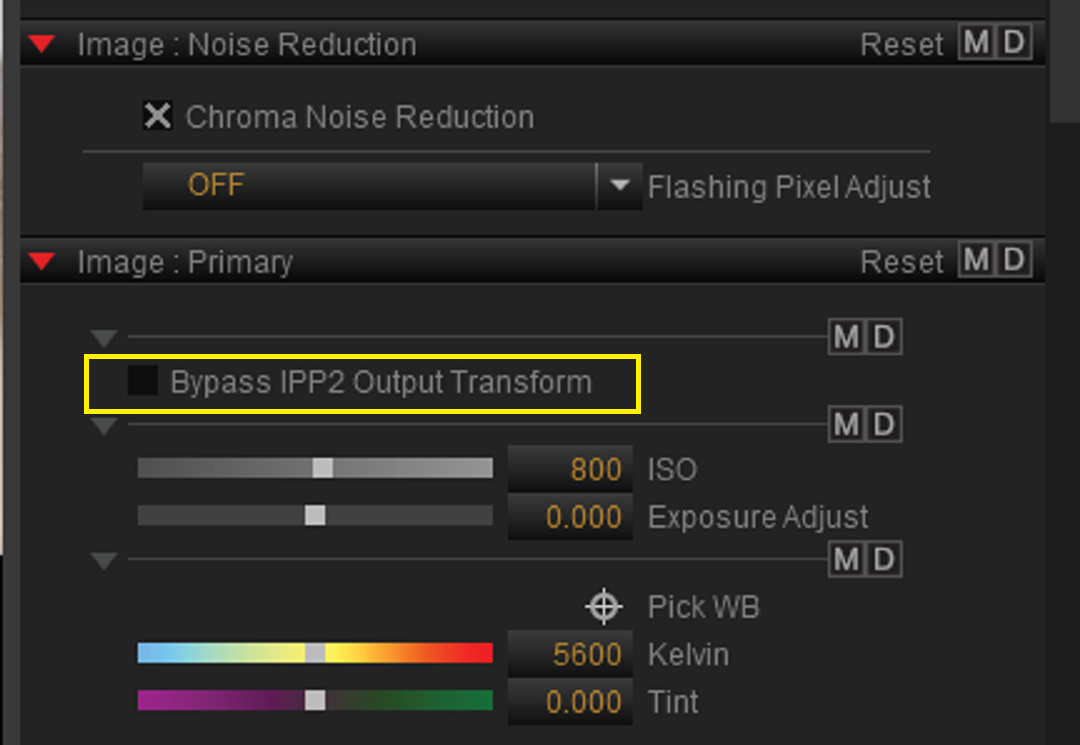
Task: Collapse the white balance subsection triangle
Action: (x=104, y=561)
